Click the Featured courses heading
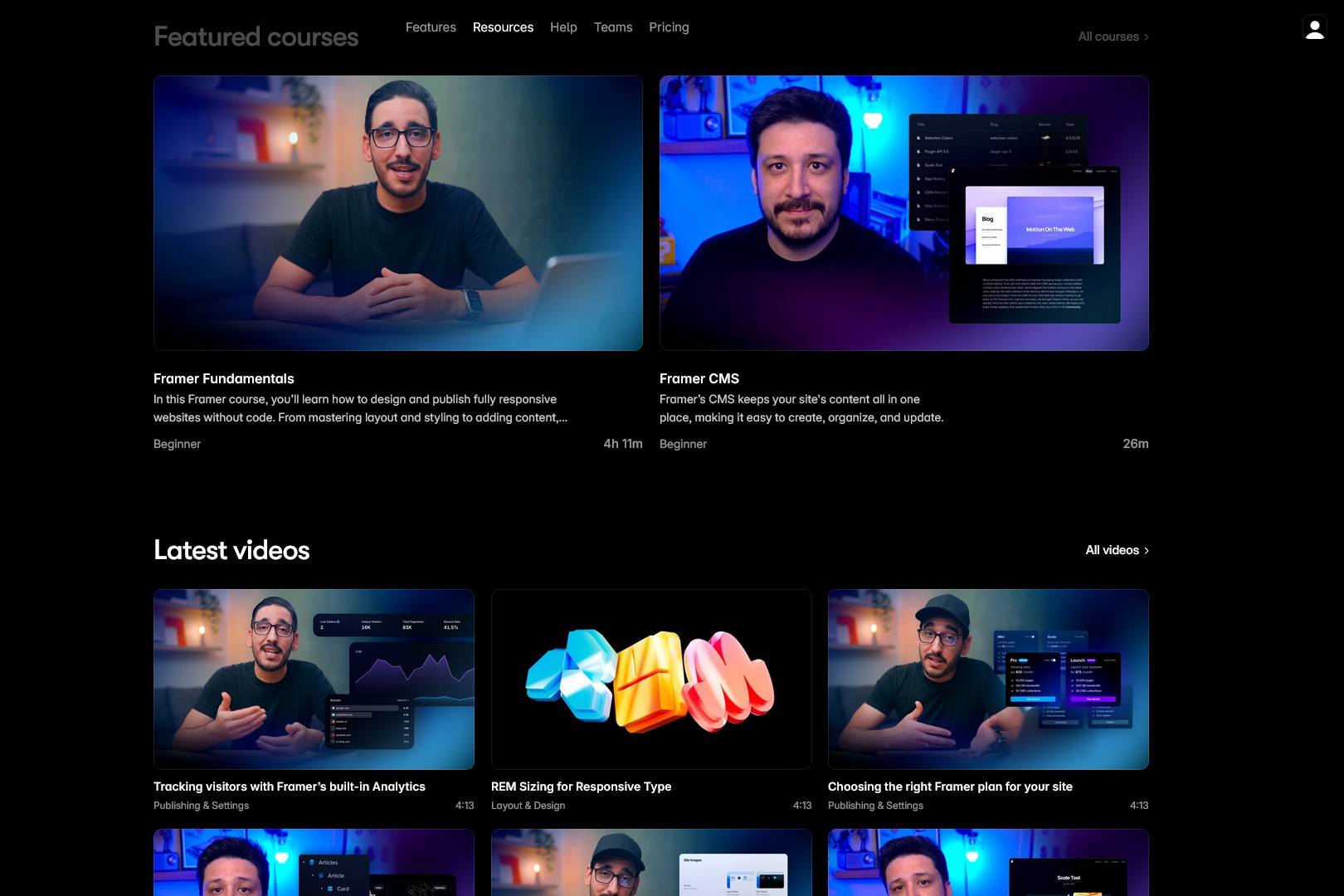 point(256,37)
